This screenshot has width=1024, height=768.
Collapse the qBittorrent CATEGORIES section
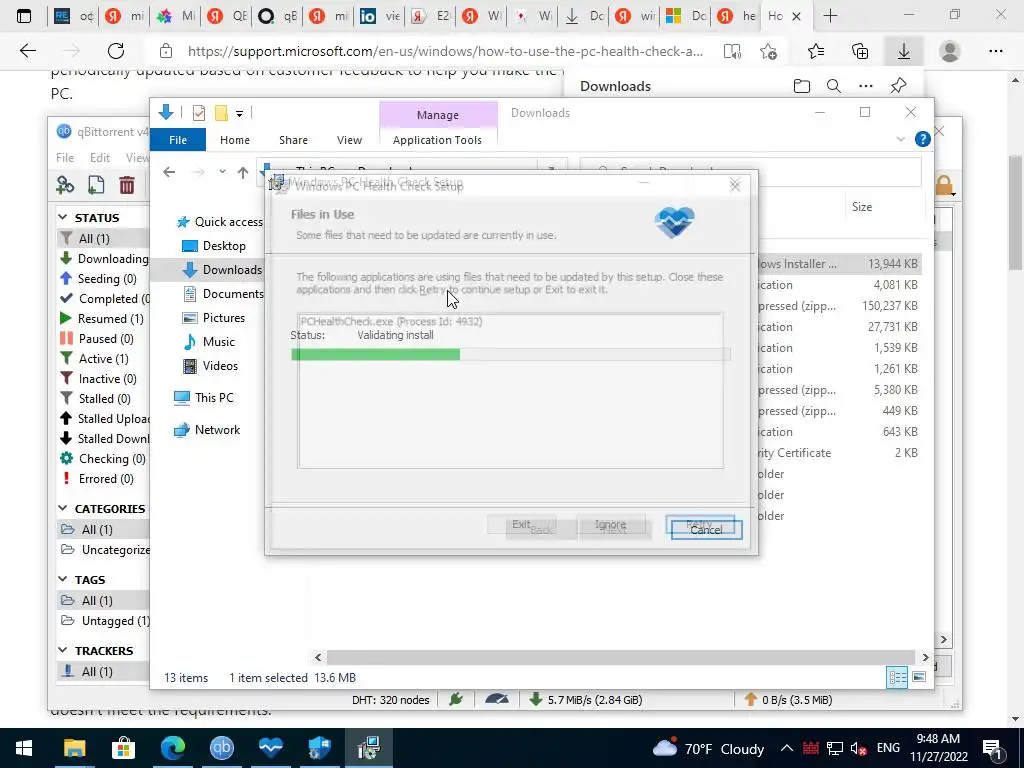(63, 508)
